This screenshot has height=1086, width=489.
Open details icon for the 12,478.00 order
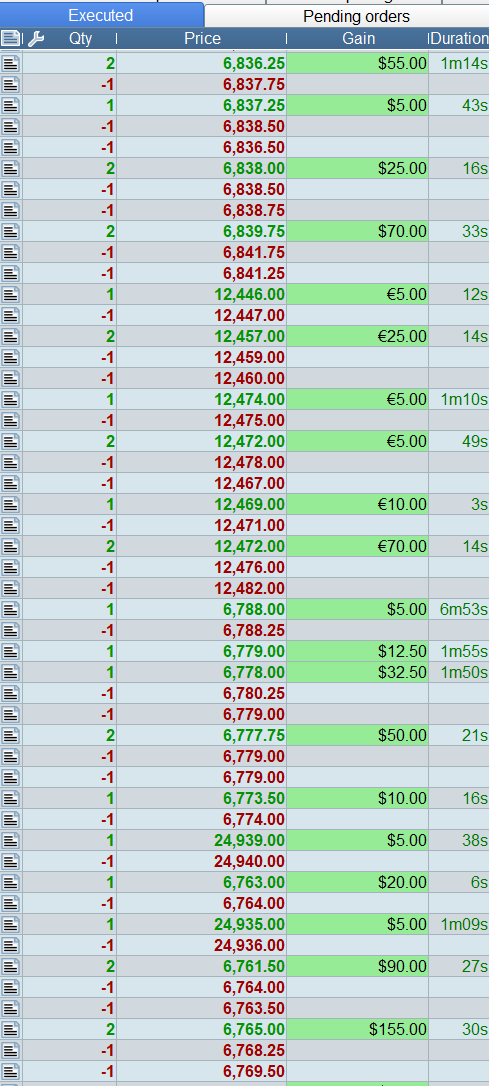(x=10, y=462)
